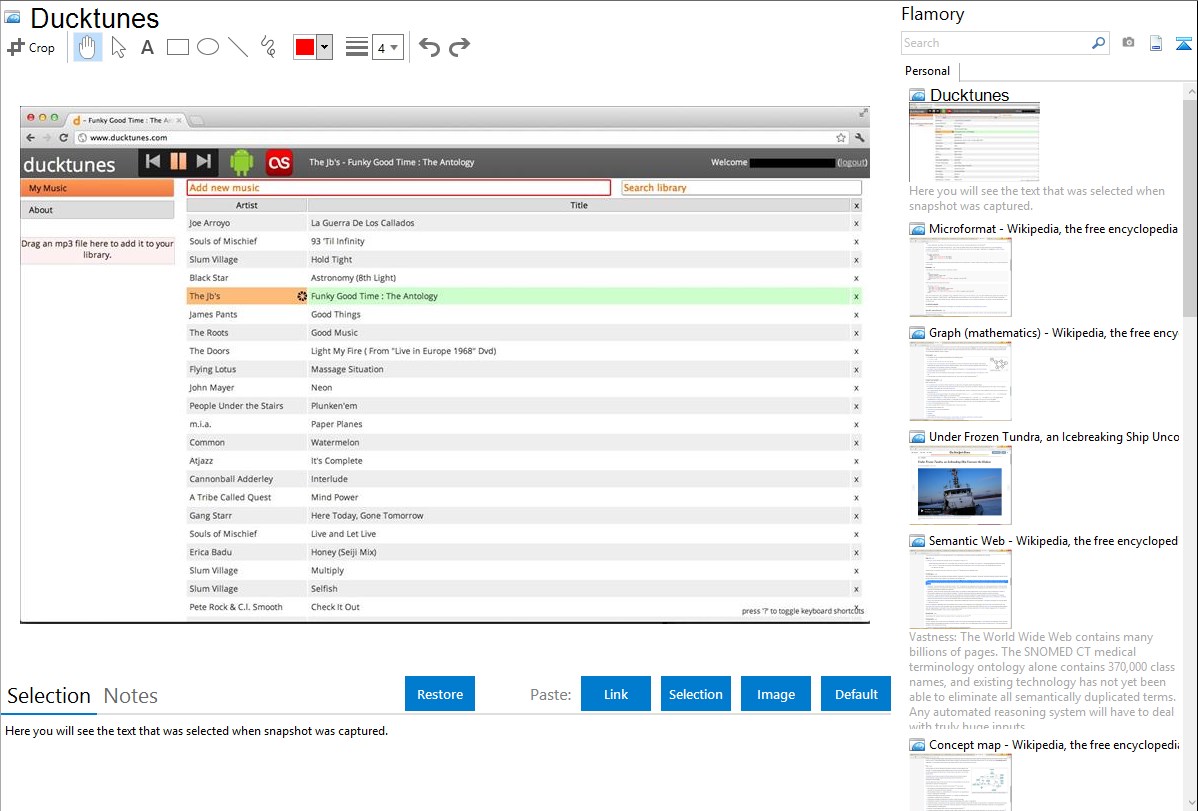This screenshot has width=1198, height=811.
Task: Open the color picker dropdown arrow
Action: pos(325,47)
